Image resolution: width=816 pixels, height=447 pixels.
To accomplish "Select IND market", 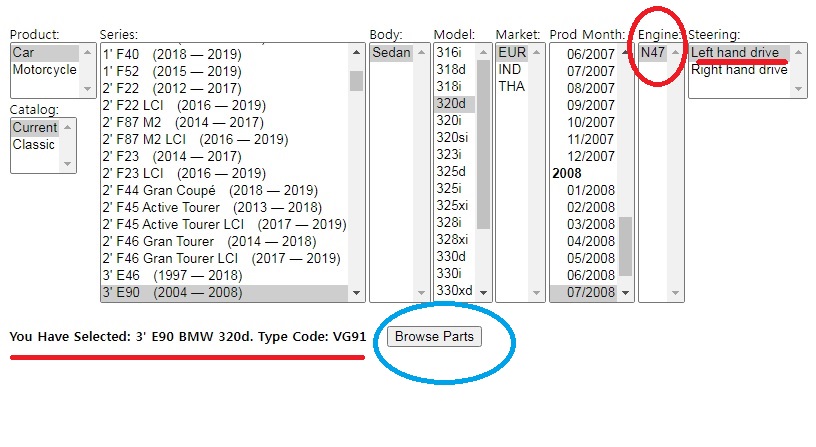I will (x=513, y=70).
